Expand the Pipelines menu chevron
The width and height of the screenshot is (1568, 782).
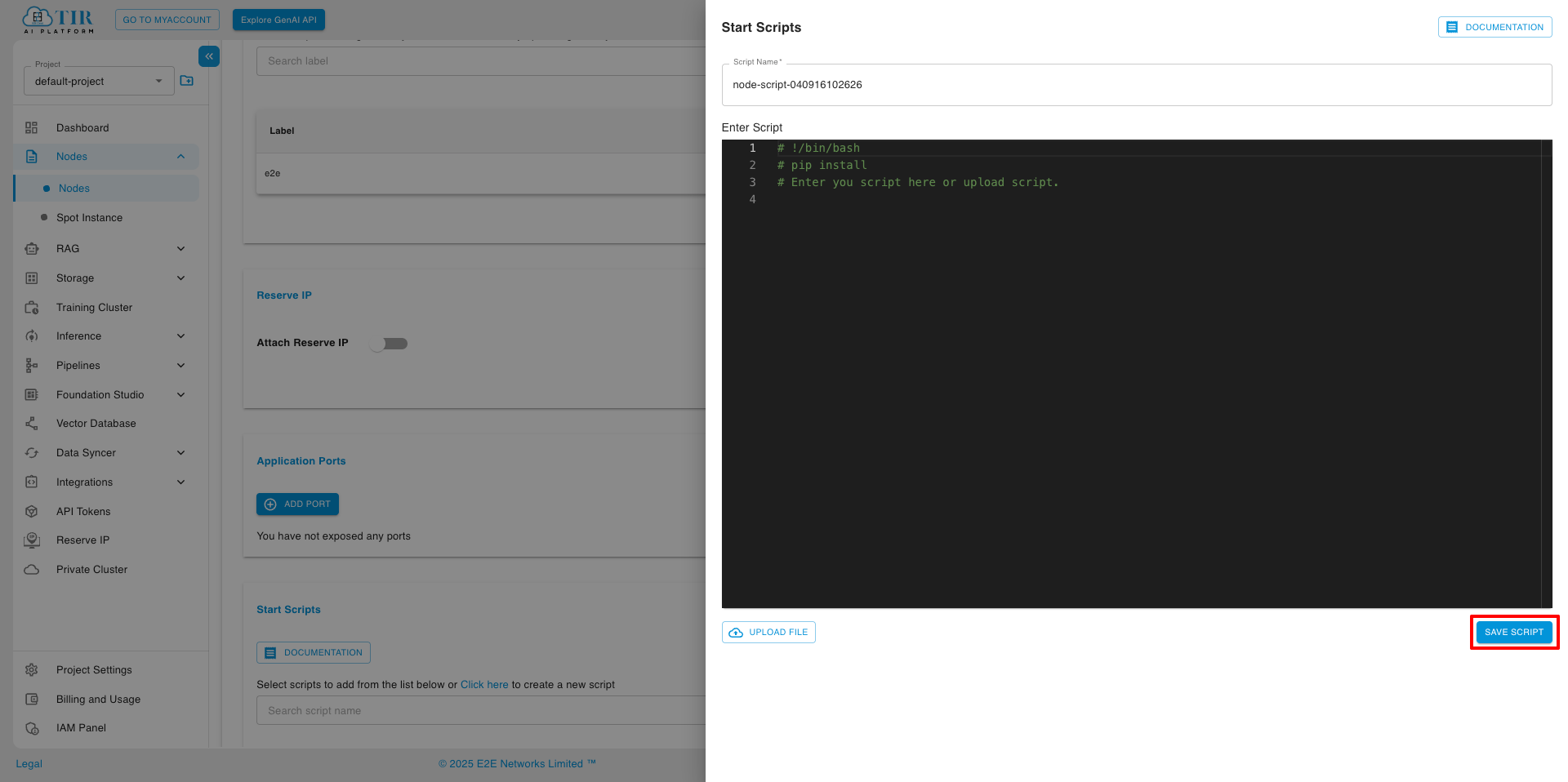click(x=180, y=366)
